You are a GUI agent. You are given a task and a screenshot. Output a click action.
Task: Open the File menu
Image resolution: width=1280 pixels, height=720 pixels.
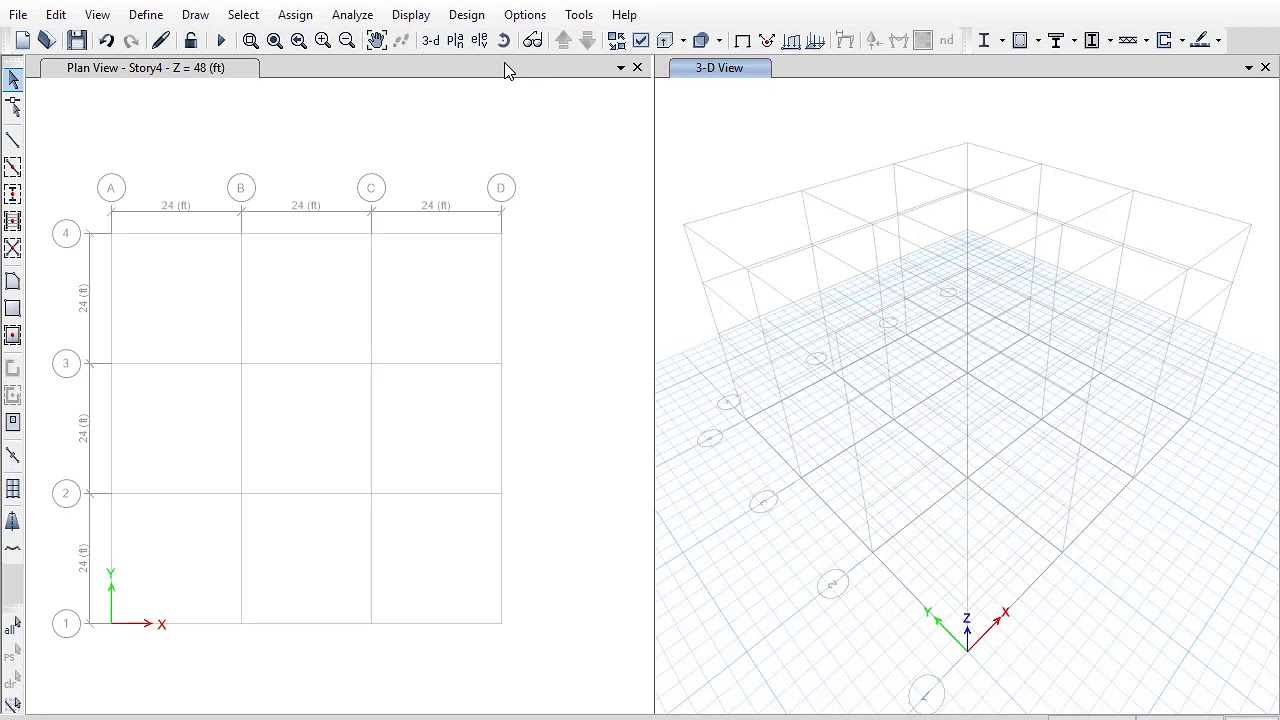[x=18, y=15]
